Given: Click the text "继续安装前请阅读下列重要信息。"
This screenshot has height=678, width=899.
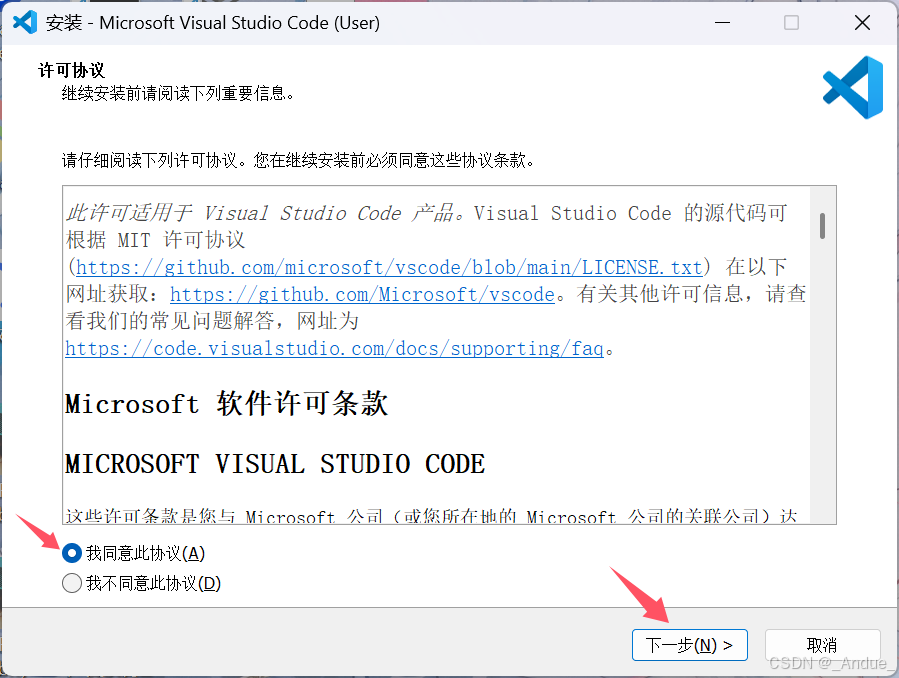Looking at the screenshot, I should pyautogui.click(x=178, y=93).
